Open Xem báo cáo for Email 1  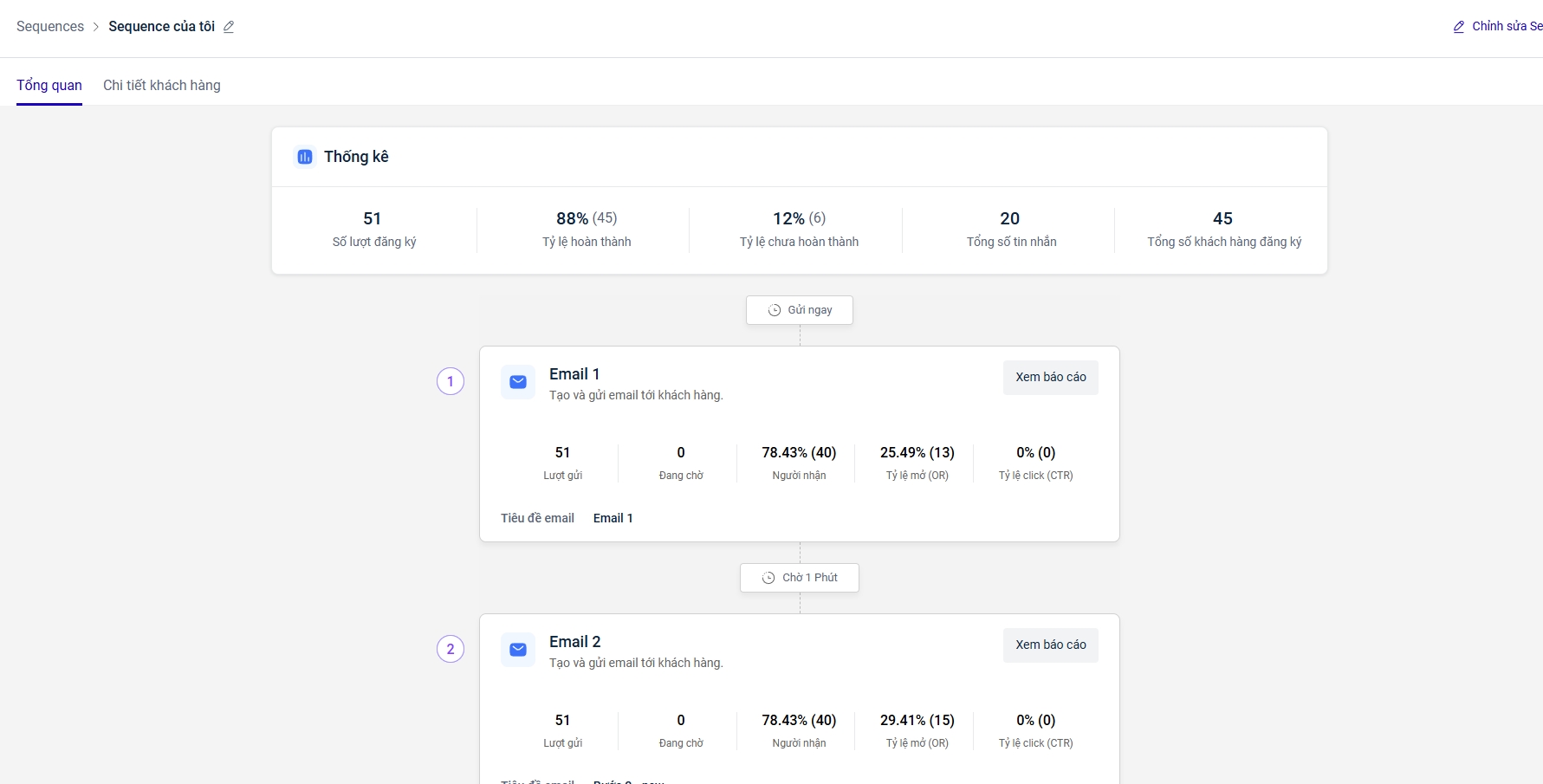coord(1050,378)
